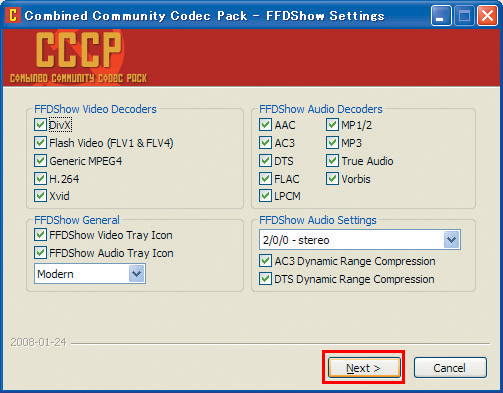Open the 2/0/0 - stereo speaker dropdown
This screenshot has width=503, height=393.
[x=360, y=240]
